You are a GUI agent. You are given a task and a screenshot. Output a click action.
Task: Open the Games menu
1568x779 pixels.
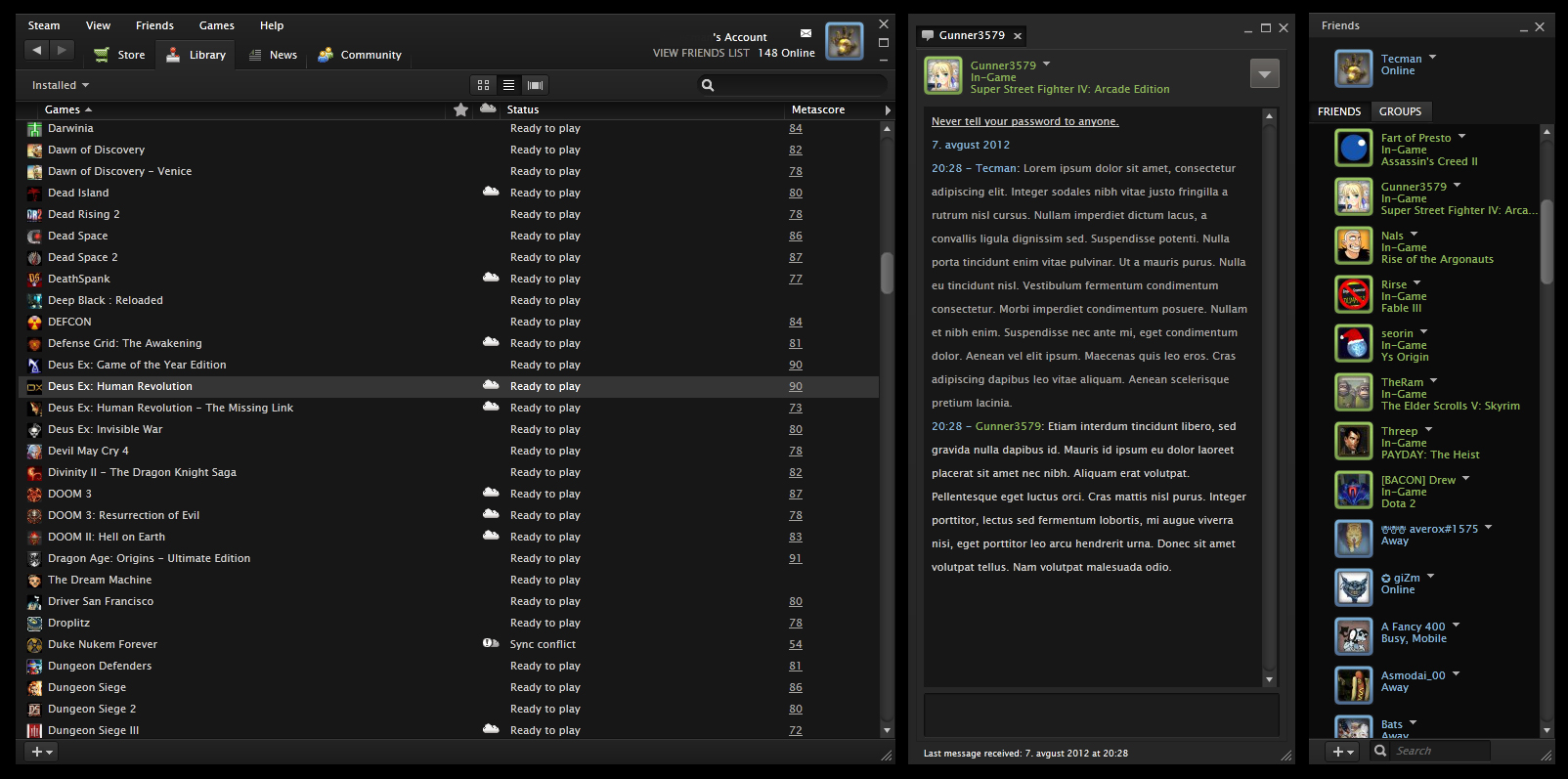[x=216, y=25]
